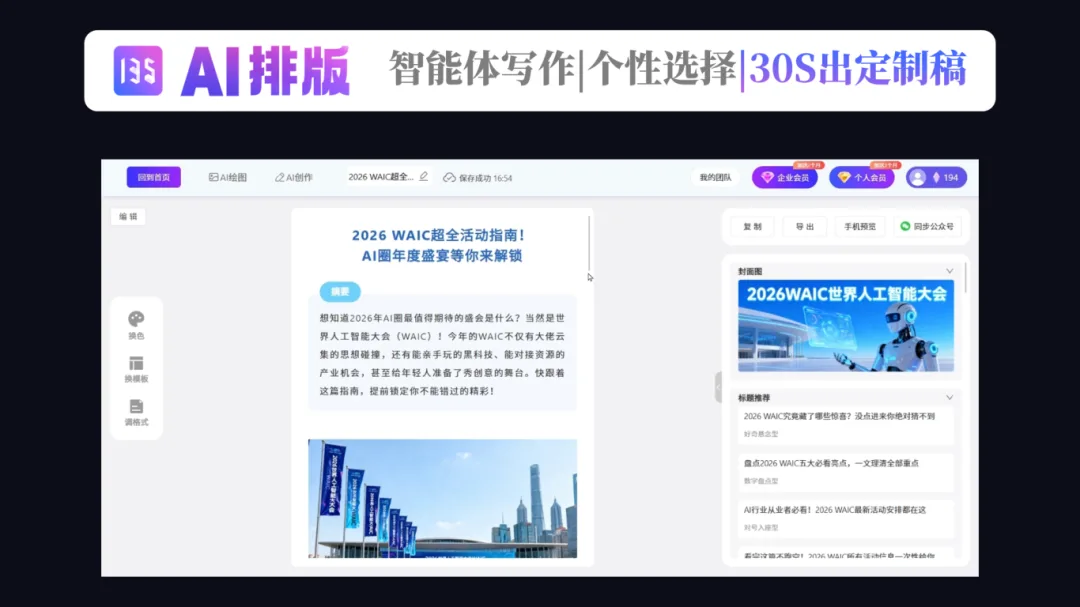Click the 复制 button
The height and width of the screenshot is (607, 1080).
point(752,227)
